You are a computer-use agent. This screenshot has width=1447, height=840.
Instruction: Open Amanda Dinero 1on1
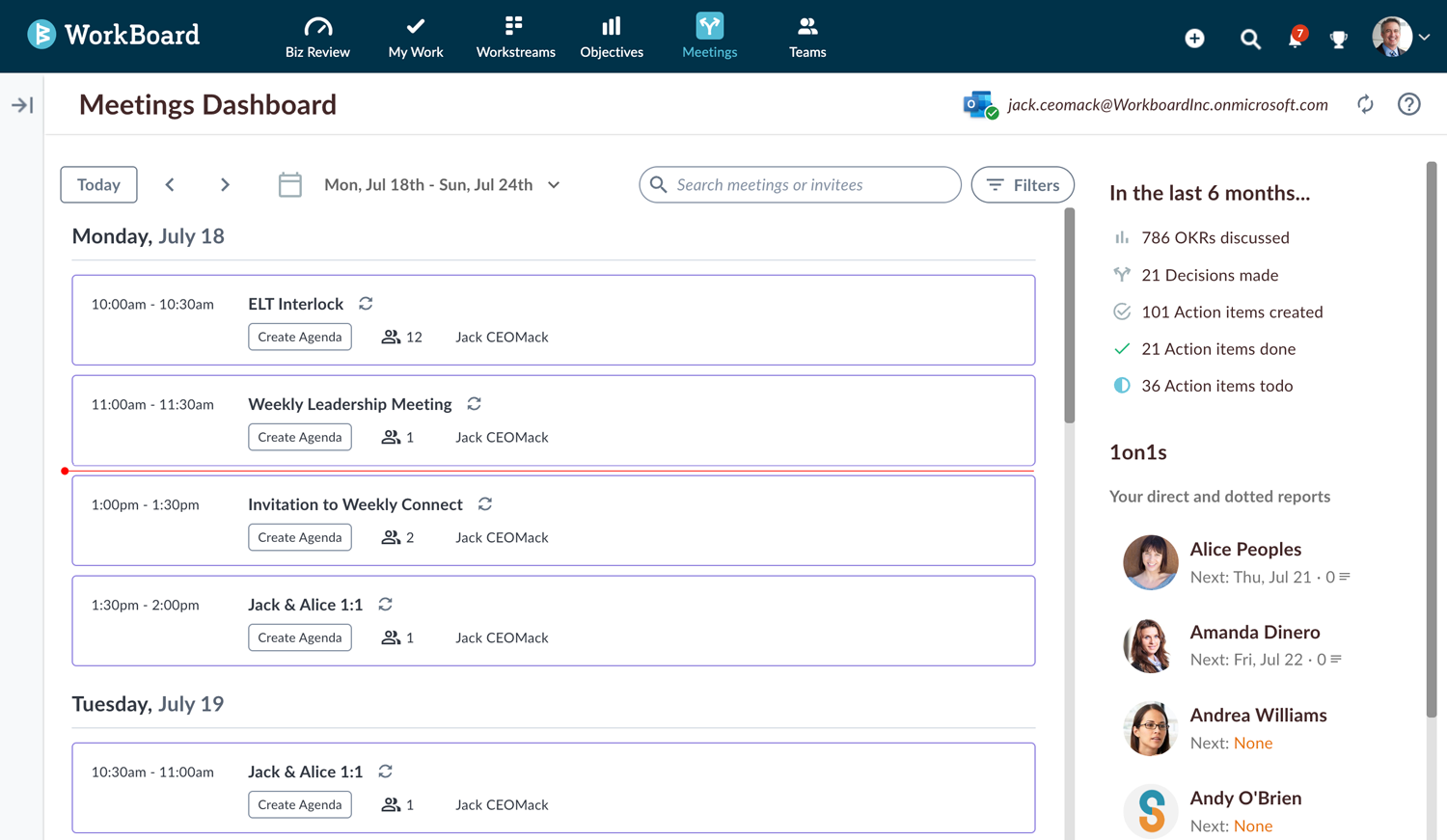point(1255,632)
